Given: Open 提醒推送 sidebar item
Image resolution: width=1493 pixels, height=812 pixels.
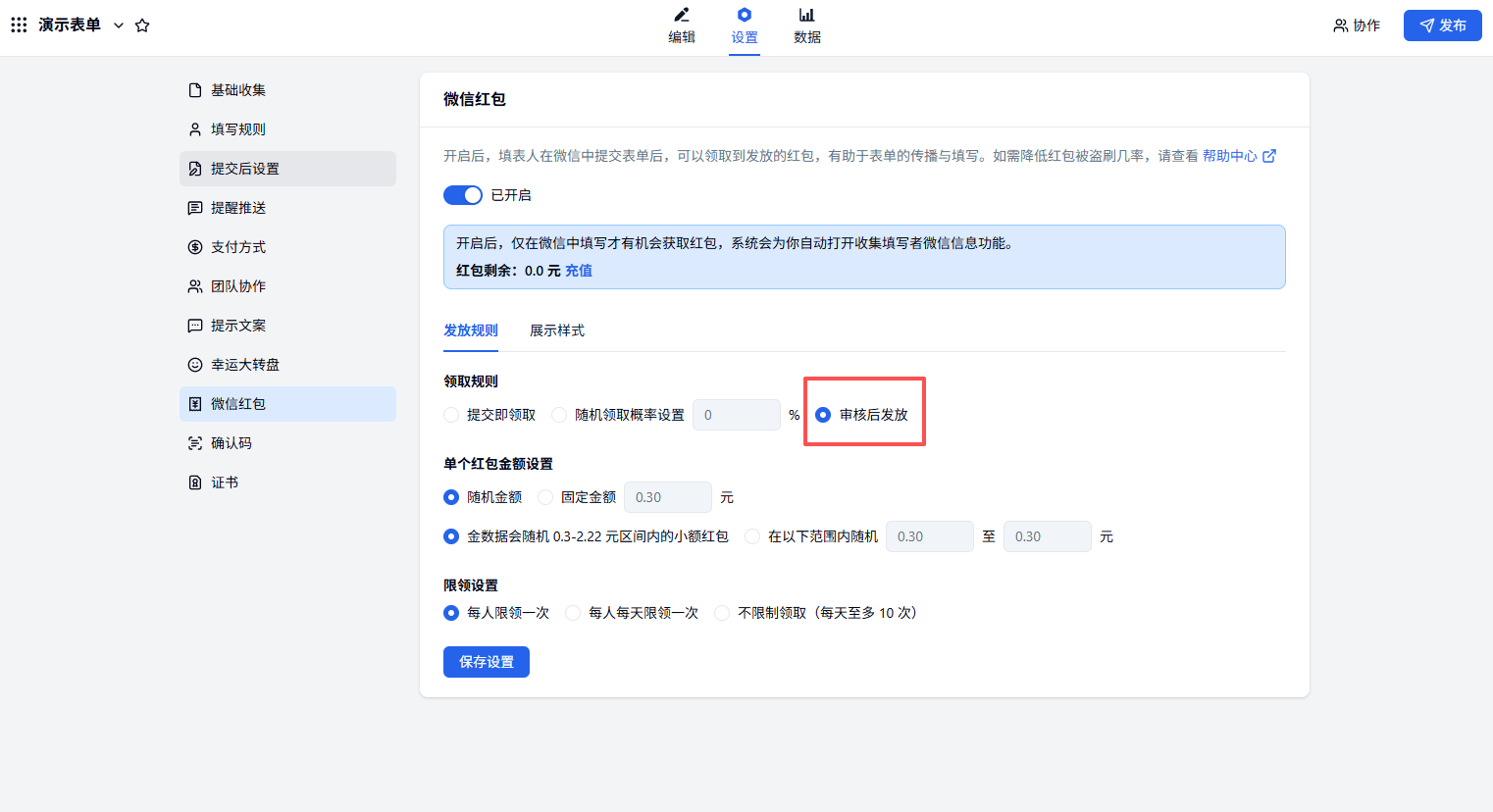Looking at the screenshot, I should coord(238,208).
